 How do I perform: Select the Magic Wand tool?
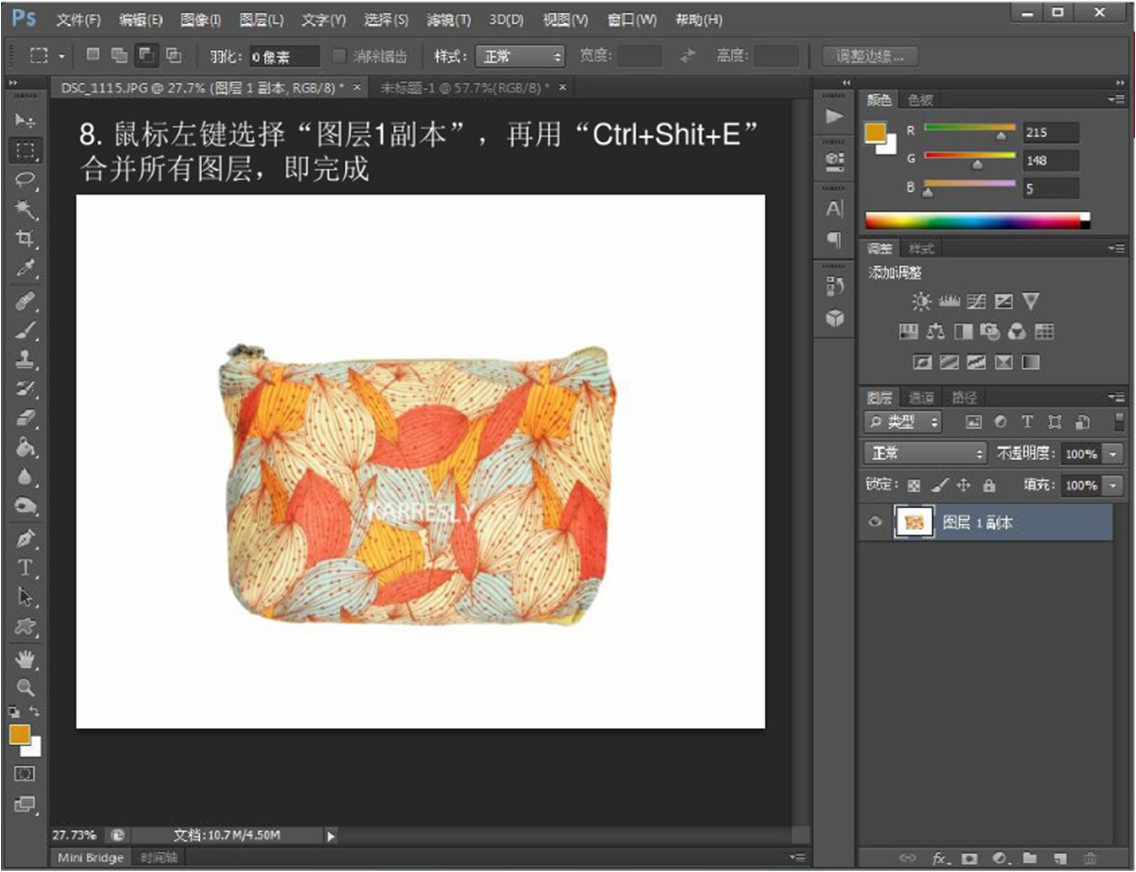click(25, 209)
